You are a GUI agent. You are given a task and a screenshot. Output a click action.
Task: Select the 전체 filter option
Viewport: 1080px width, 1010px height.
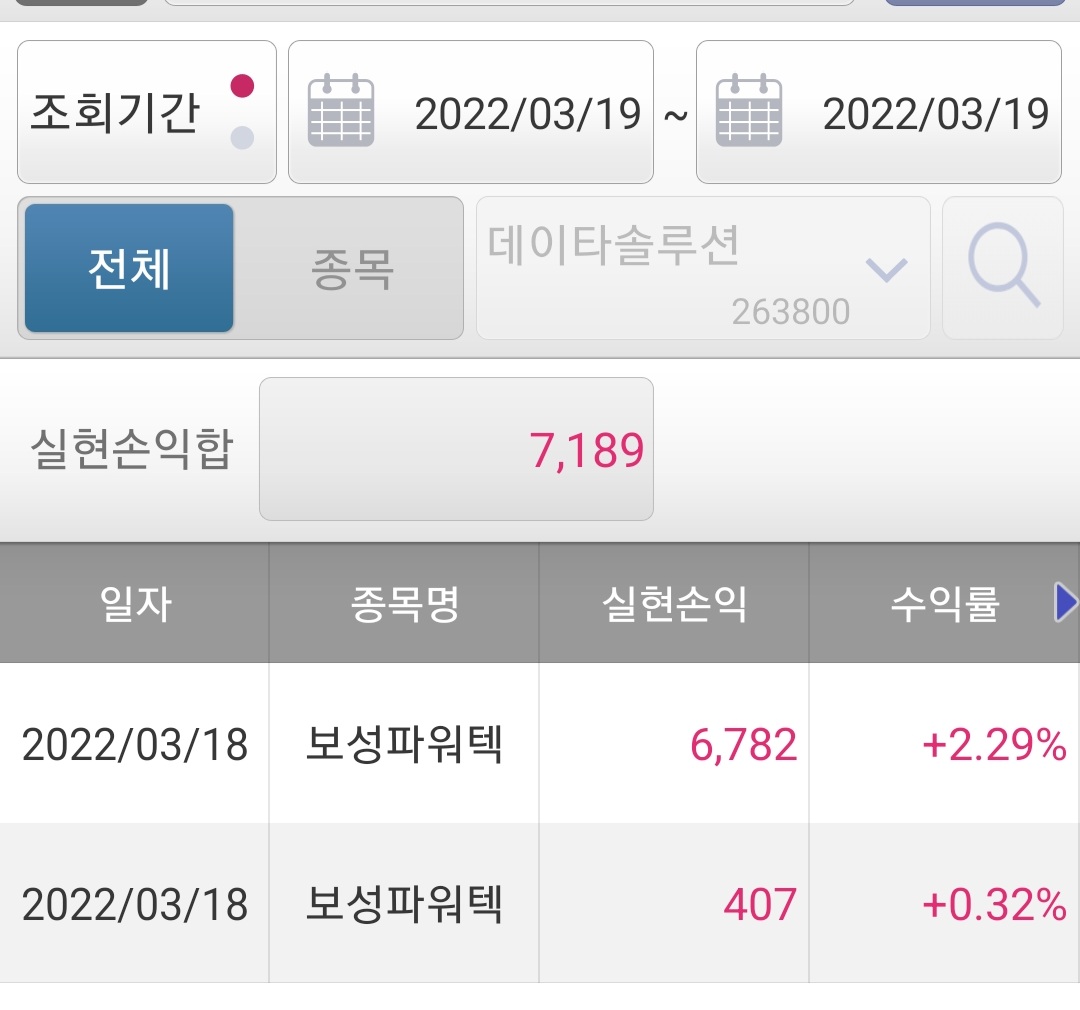(128, 268)
